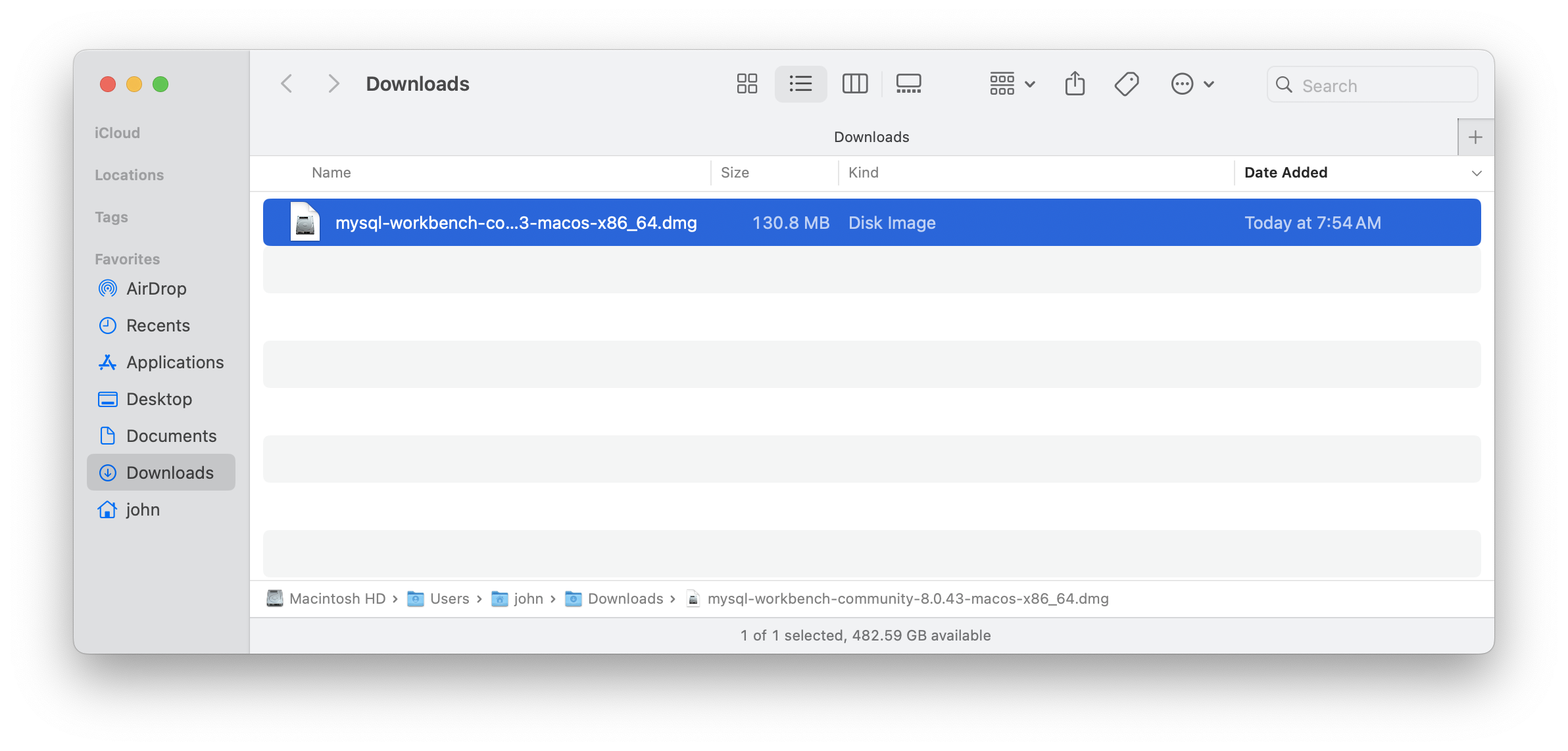The height and width of the screenshot is (751, 1568).
Task: Sort by Kind column
Action: click(x=864, y=173)
